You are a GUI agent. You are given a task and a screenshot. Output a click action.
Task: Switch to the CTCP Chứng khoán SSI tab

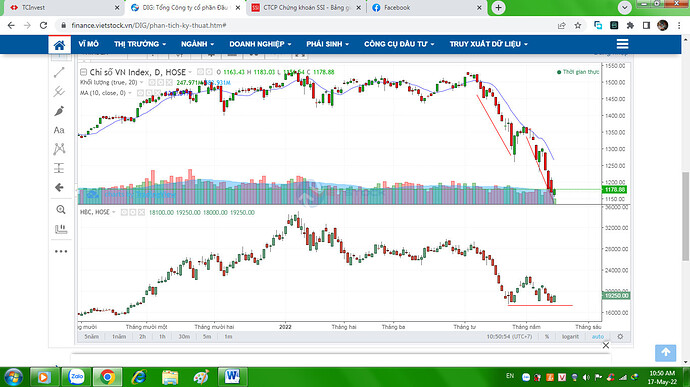306,7
